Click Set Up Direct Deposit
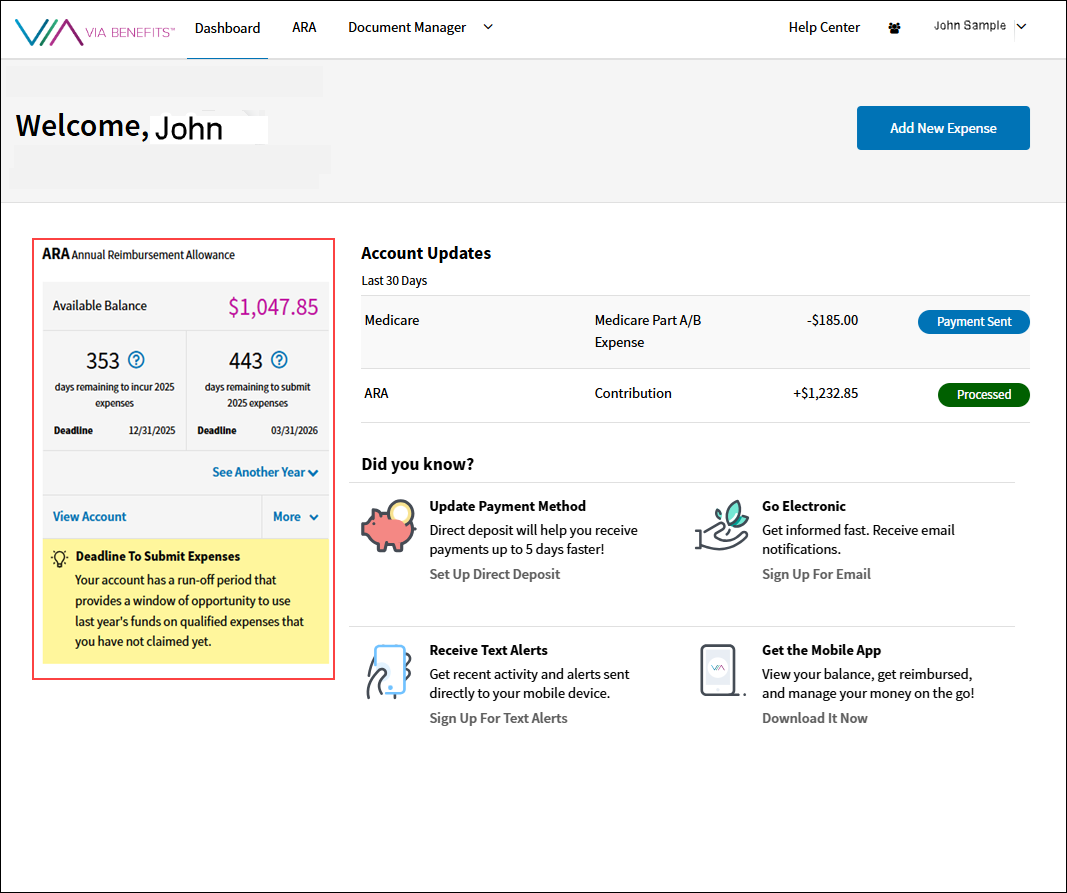 point(494,574)
